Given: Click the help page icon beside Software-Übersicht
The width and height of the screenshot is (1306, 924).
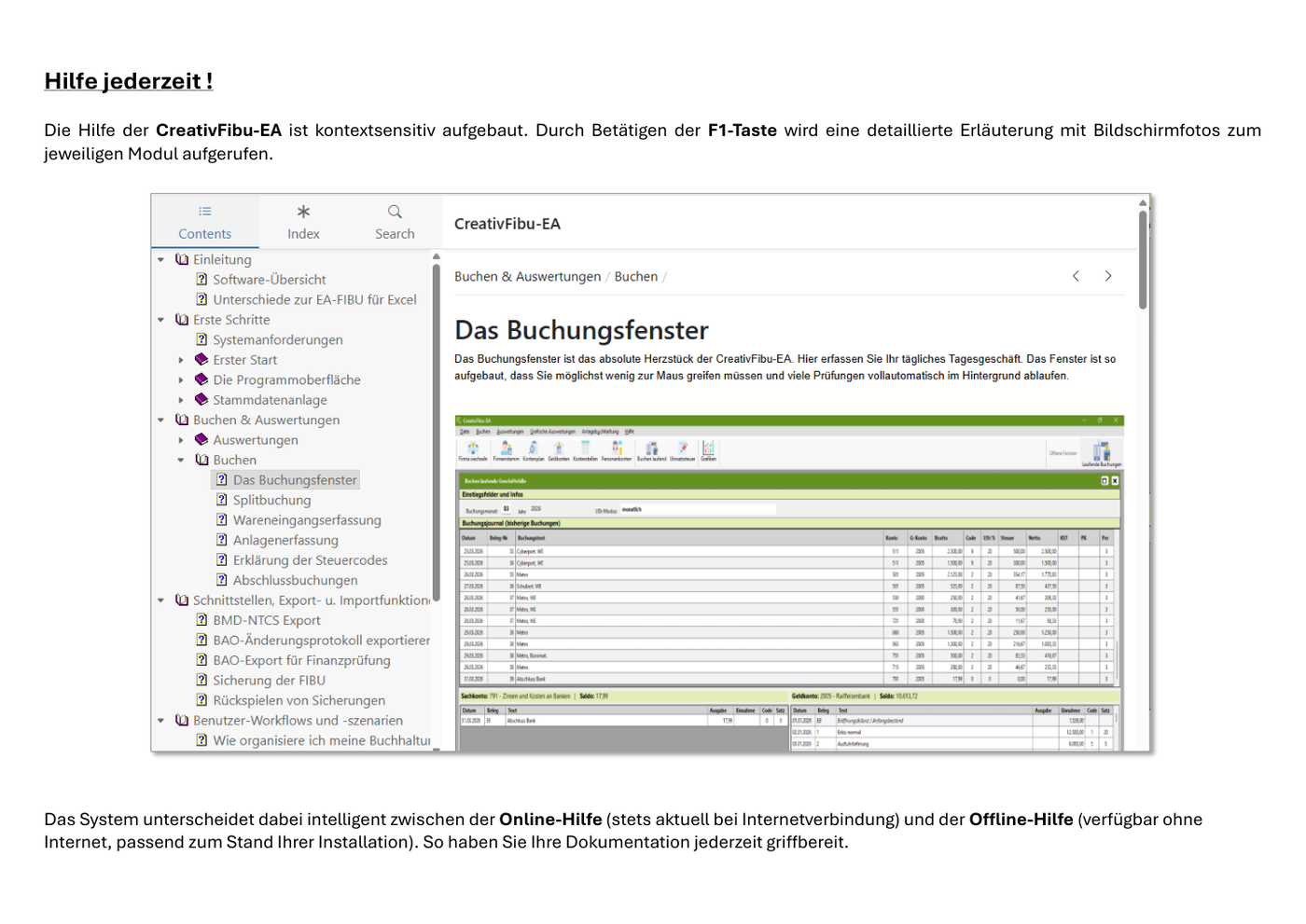Looking at the screenshot, I should [201, 279].
